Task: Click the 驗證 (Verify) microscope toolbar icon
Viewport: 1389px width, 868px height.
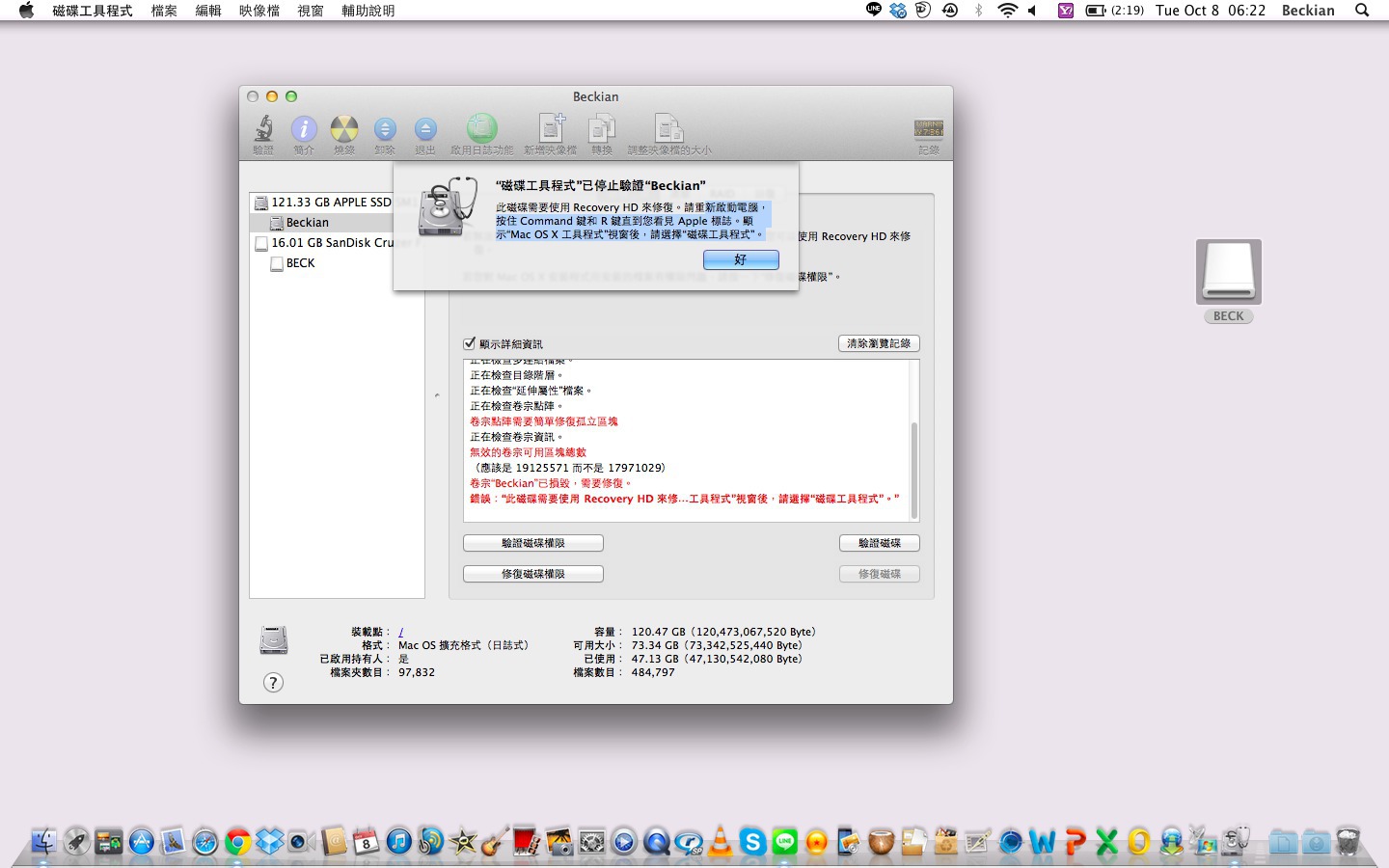Action: point(263,134)
